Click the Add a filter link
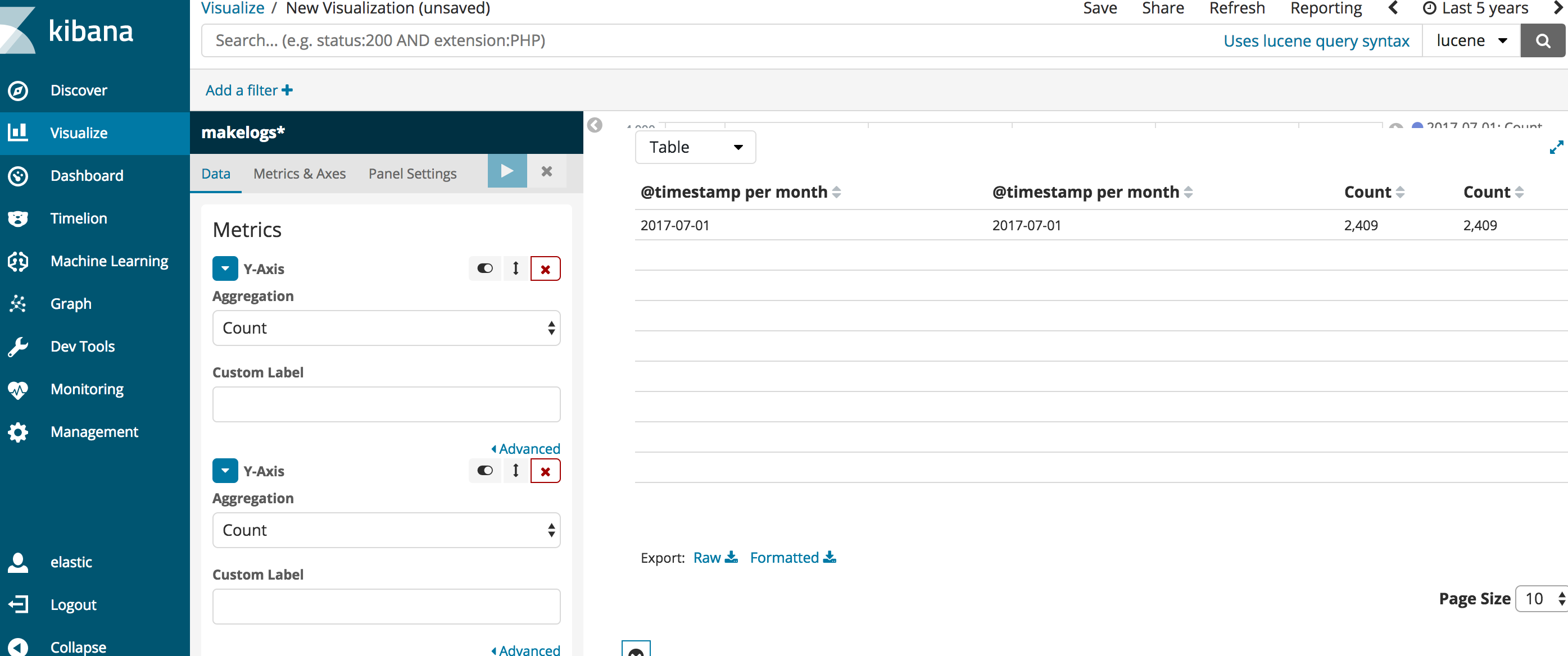Image resolution: width=1568 pixels, height=656 pixels. click(248, 90)
